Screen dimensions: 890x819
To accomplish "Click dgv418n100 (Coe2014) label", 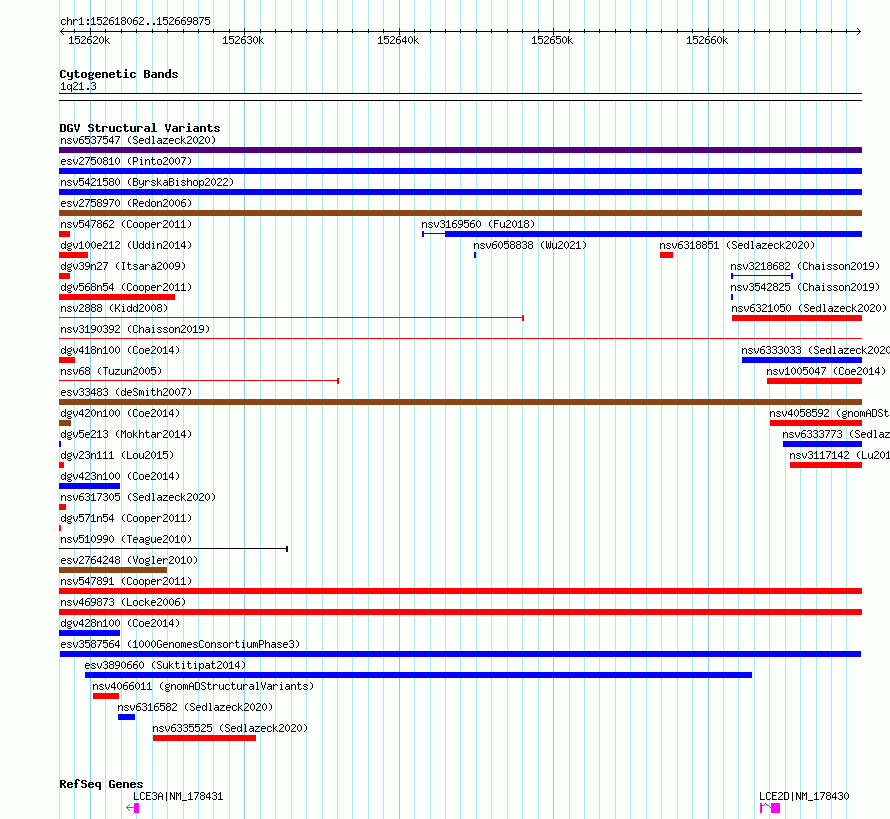I will tap(120, 350).
